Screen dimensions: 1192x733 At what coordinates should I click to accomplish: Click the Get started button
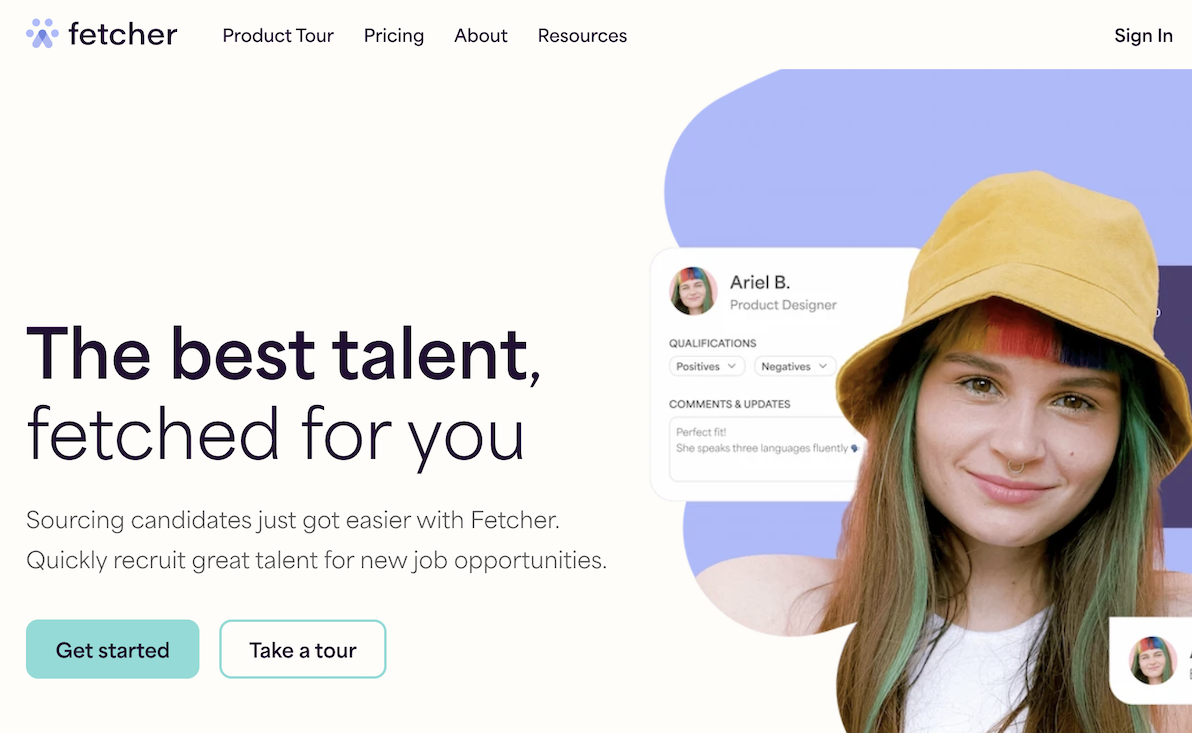[112, 649]
